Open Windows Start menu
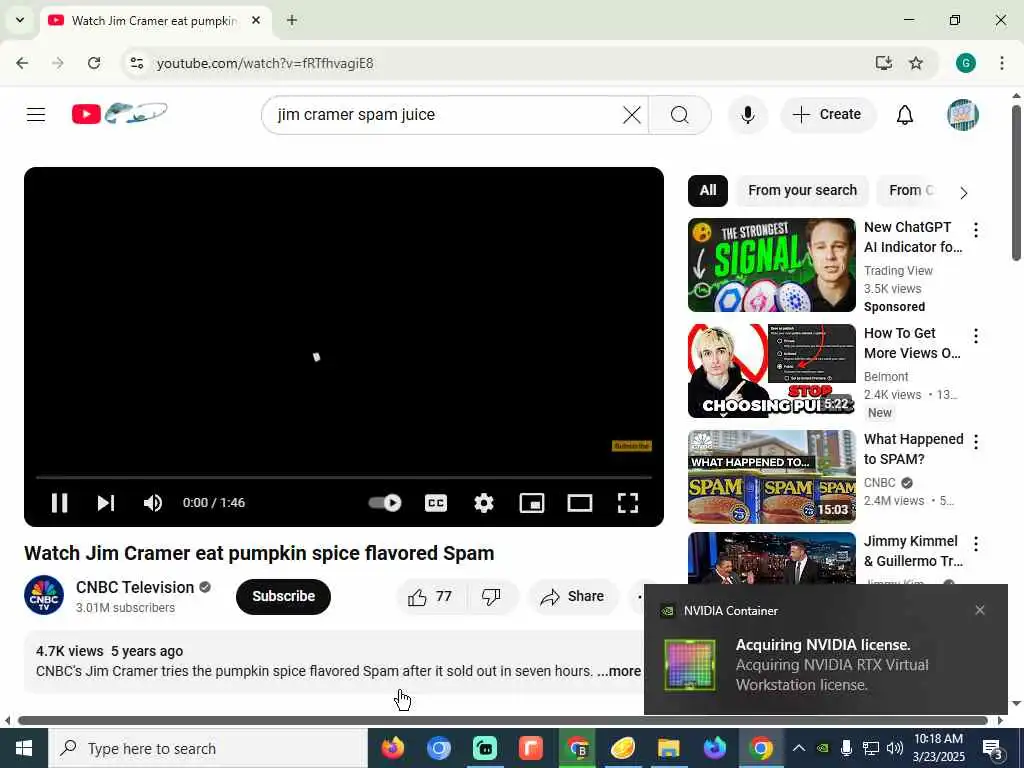 click(24, 748)
